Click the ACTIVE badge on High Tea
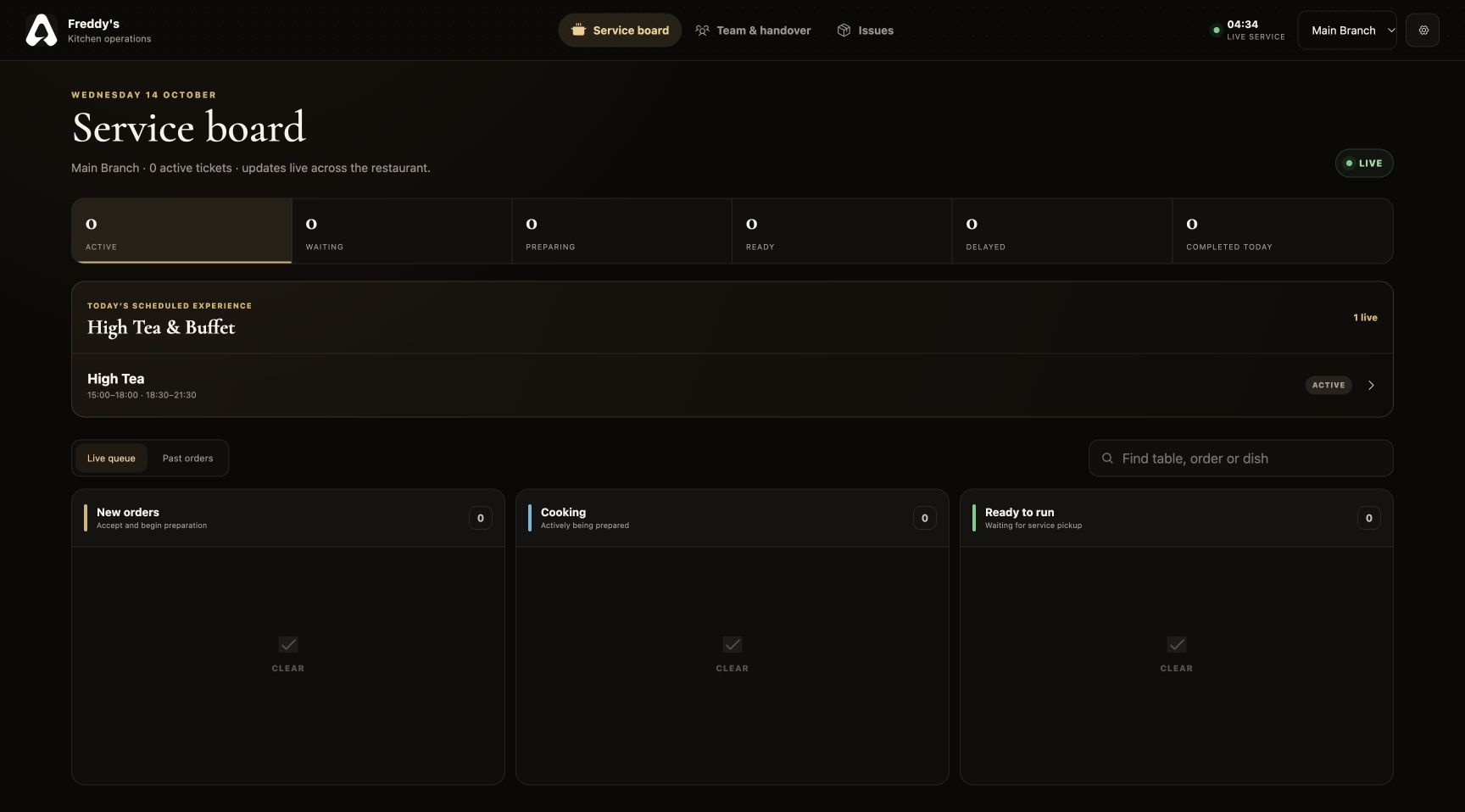The width and height of the screenshot is (1465, 812). [1329, 386]
